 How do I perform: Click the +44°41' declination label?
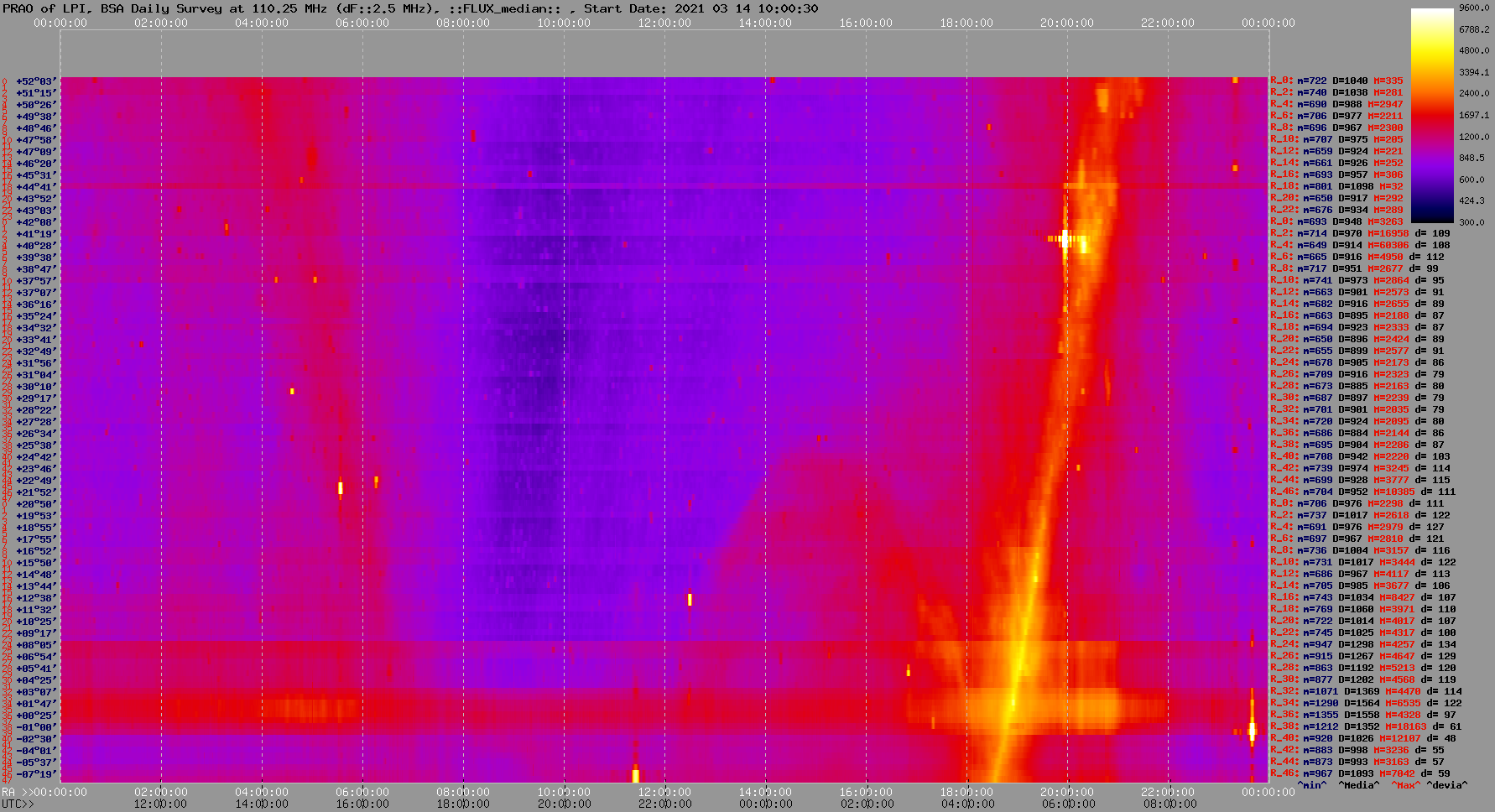click(x=36, y=187)
